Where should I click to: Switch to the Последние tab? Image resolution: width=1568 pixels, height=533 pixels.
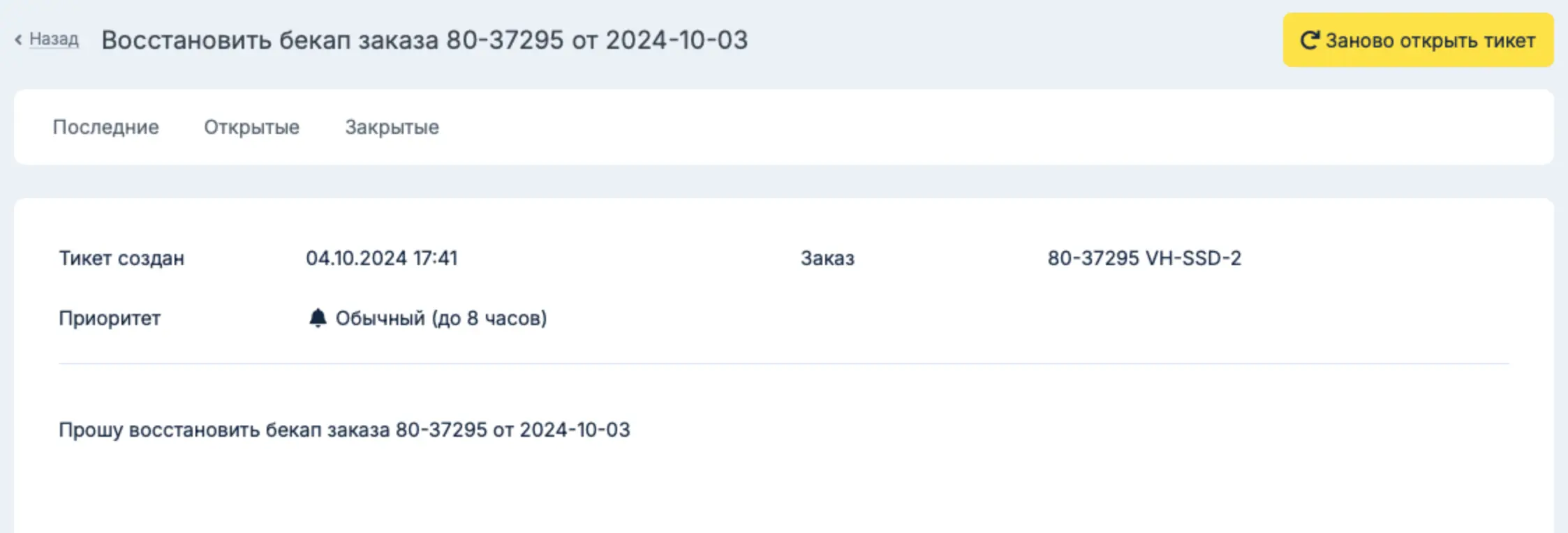point(106,127)
